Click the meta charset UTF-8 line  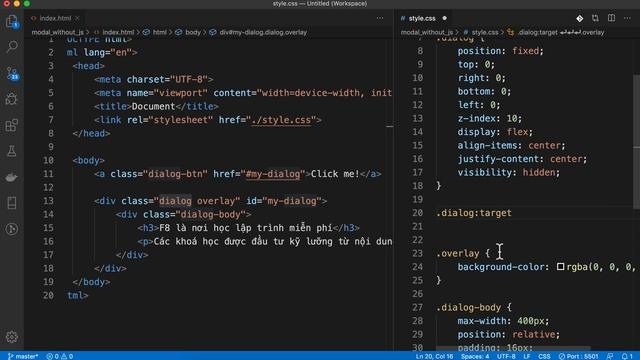pos(153,79)
